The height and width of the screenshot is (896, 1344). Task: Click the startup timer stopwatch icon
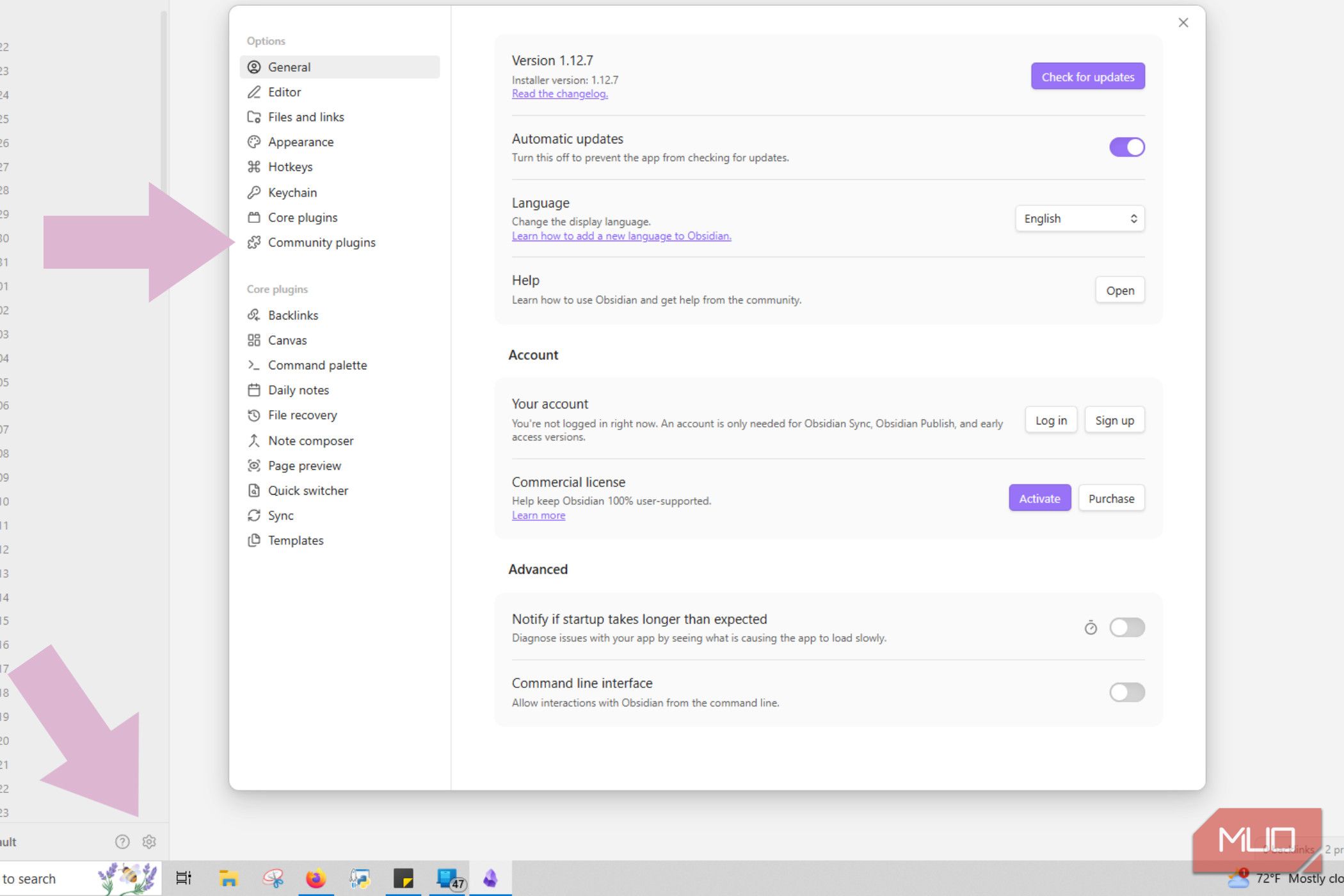[x=1091, y=628]
